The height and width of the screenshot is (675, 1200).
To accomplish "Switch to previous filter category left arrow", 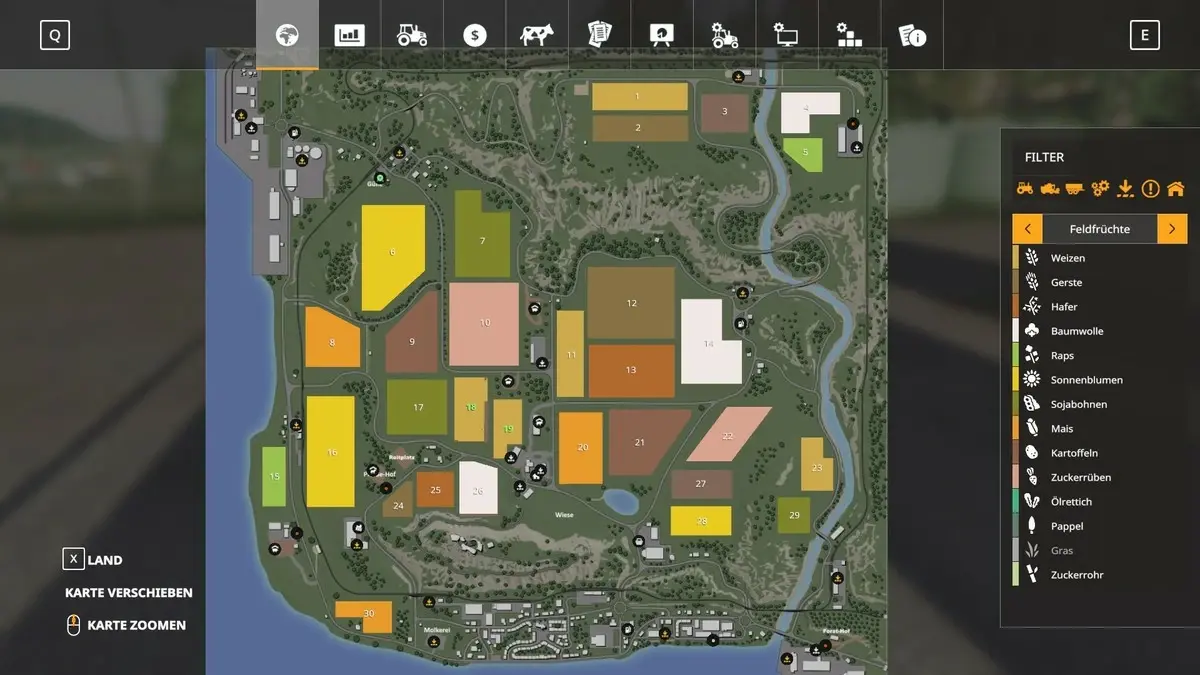I will point(1027,229).
